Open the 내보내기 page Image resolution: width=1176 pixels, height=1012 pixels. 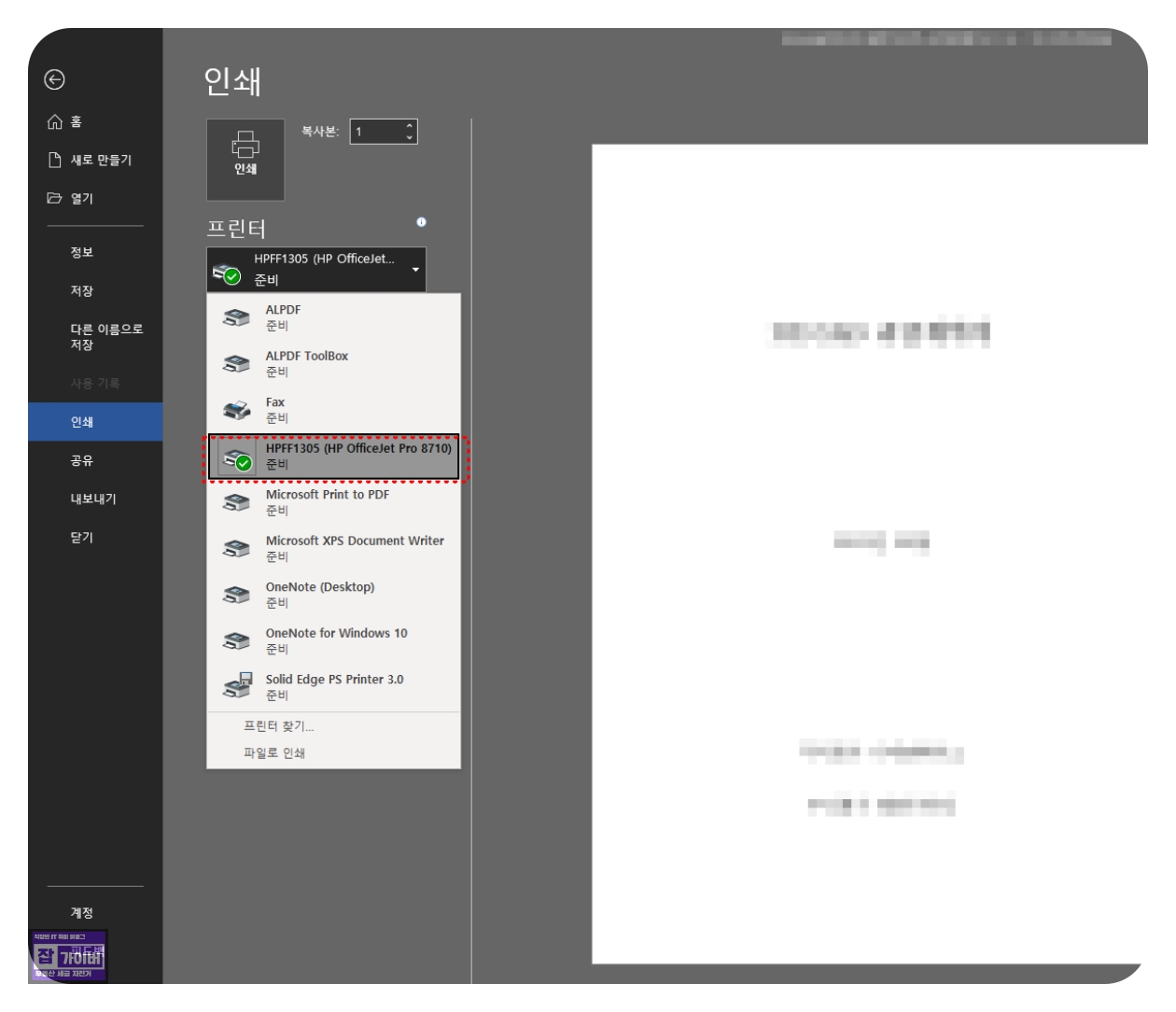(93, 499)
